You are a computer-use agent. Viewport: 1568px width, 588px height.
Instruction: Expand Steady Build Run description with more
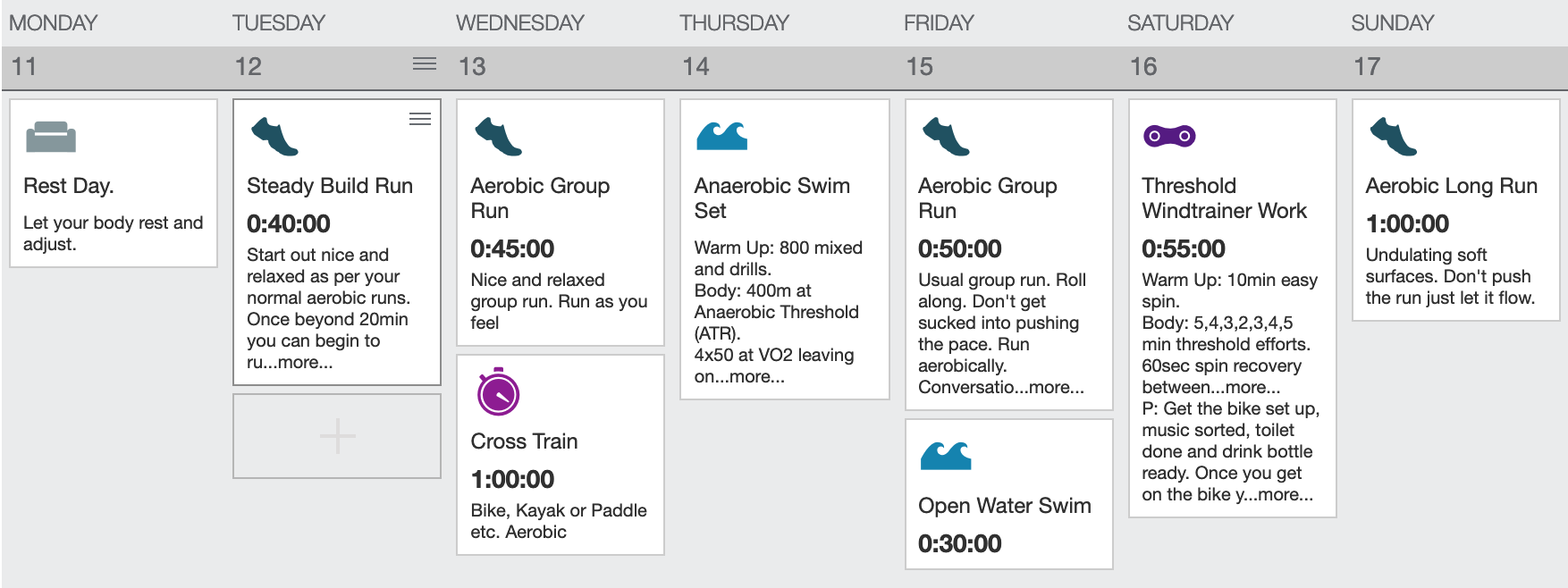tap(305, 362)
